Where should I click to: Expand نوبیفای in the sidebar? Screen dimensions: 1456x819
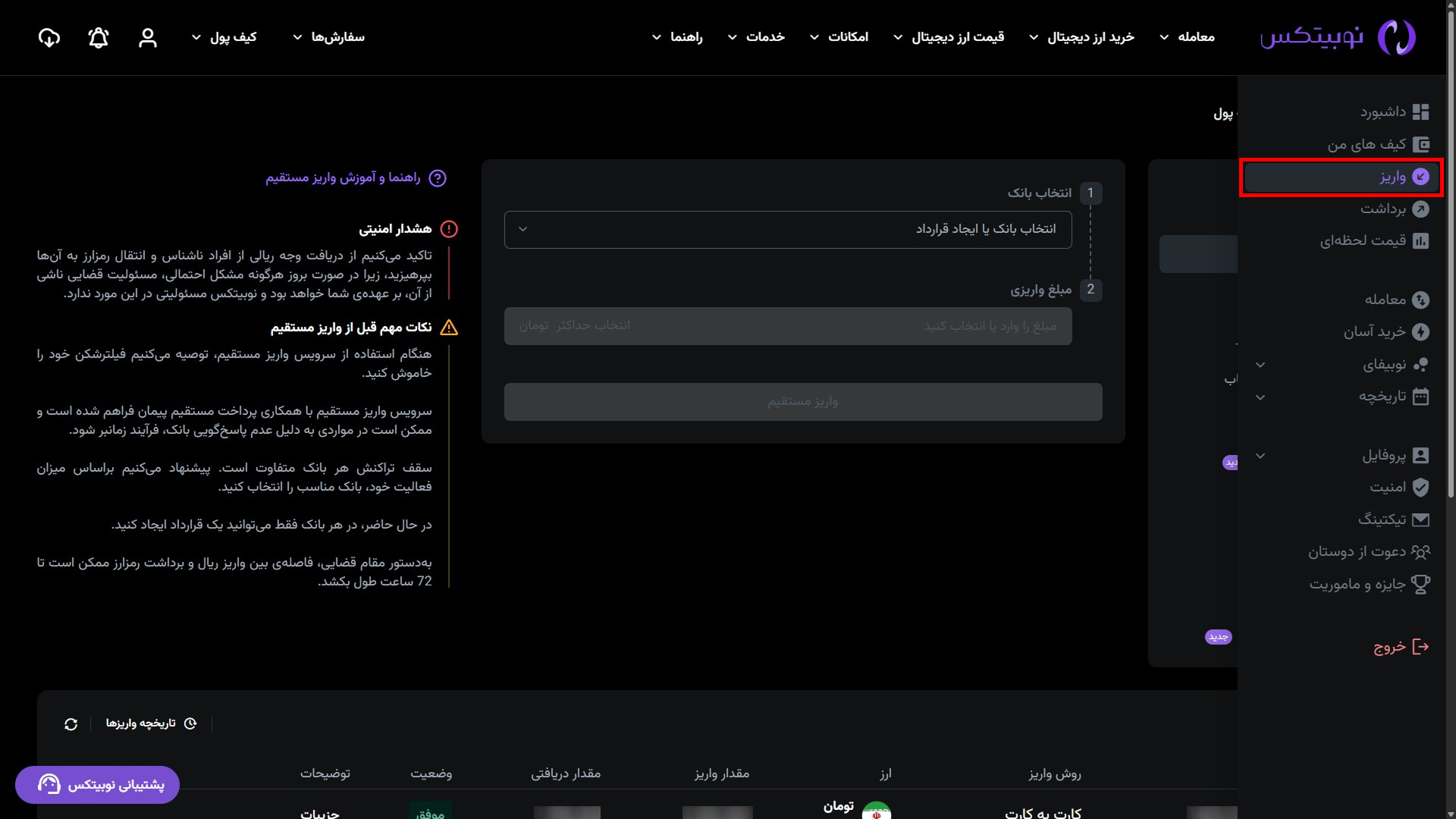[1385, 365]
